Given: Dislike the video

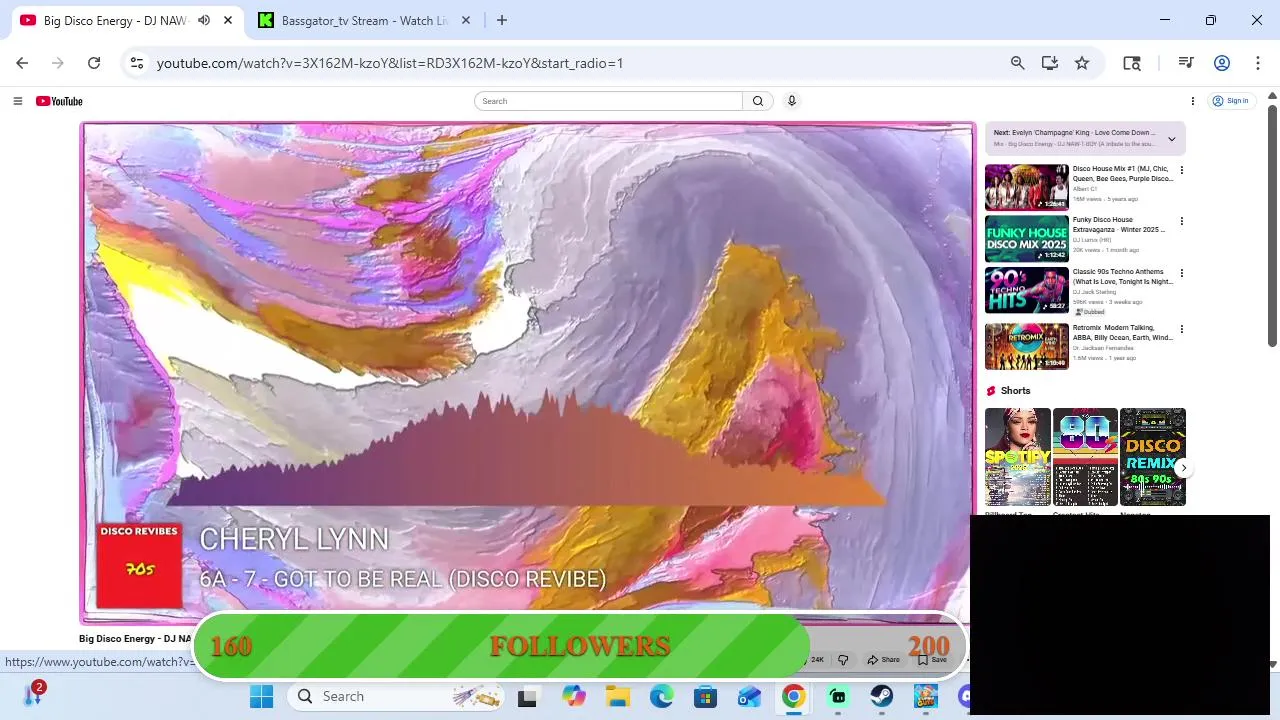Looking at the screenshot, I should [843, 660].
